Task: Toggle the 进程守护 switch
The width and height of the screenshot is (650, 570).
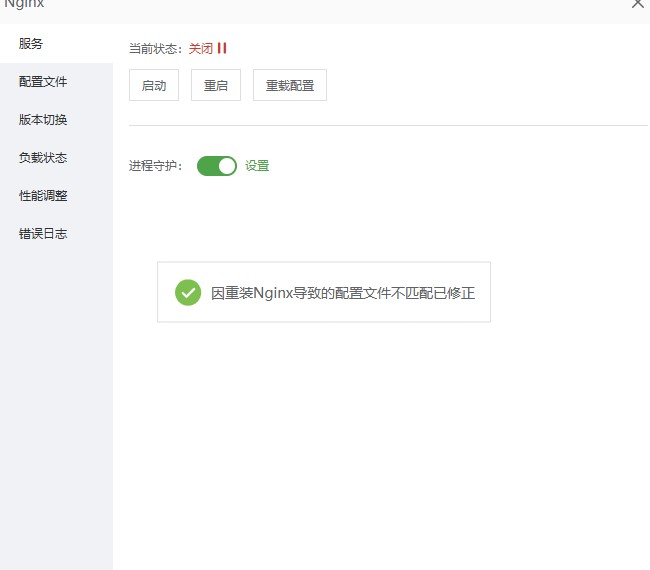Action: click(217, 166)
